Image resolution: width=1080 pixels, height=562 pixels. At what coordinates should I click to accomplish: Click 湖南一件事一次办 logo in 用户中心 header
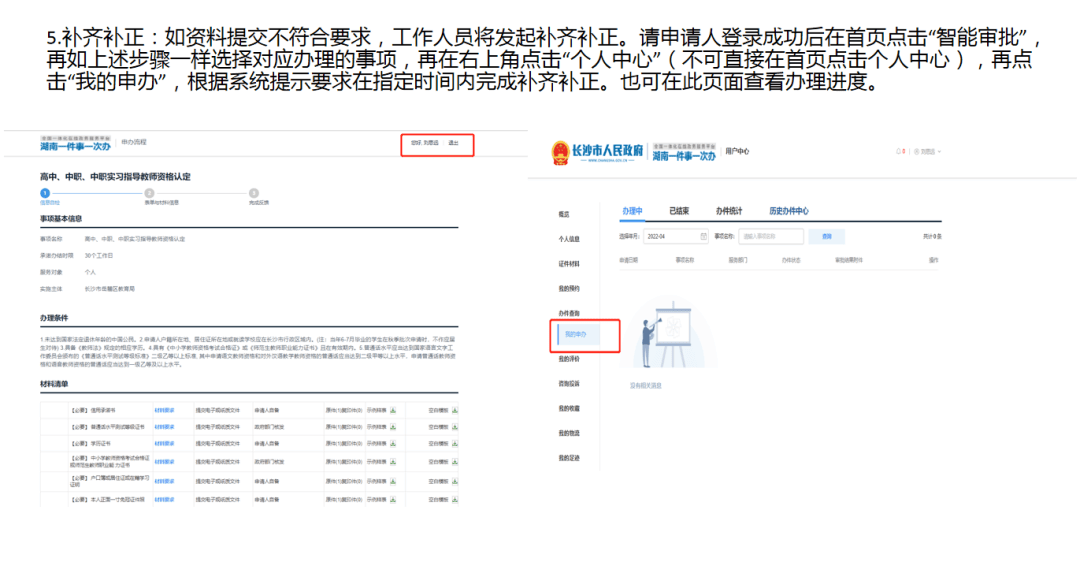click(684, 152)
